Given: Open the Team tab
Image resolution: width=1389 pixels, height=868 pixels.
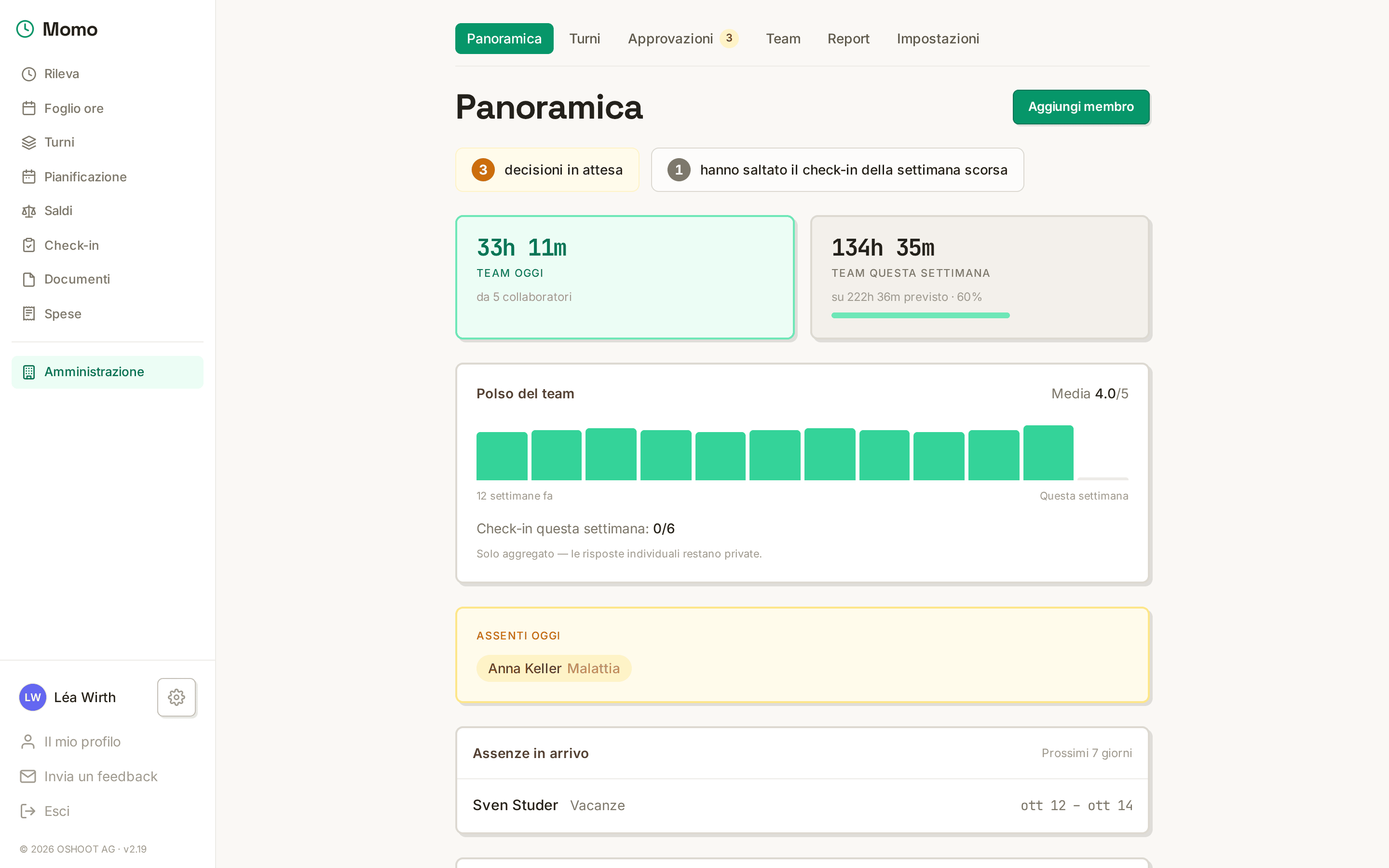Looking at the screenshot, I should pyautogui.click(x=783, y=39).
